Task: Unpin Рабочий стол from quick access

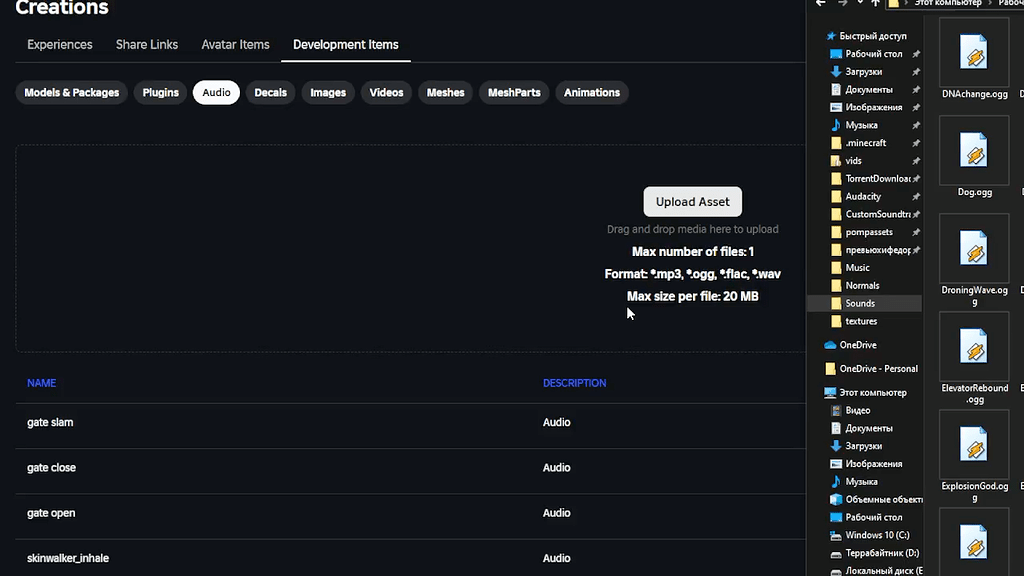Action: coord(916,53)
